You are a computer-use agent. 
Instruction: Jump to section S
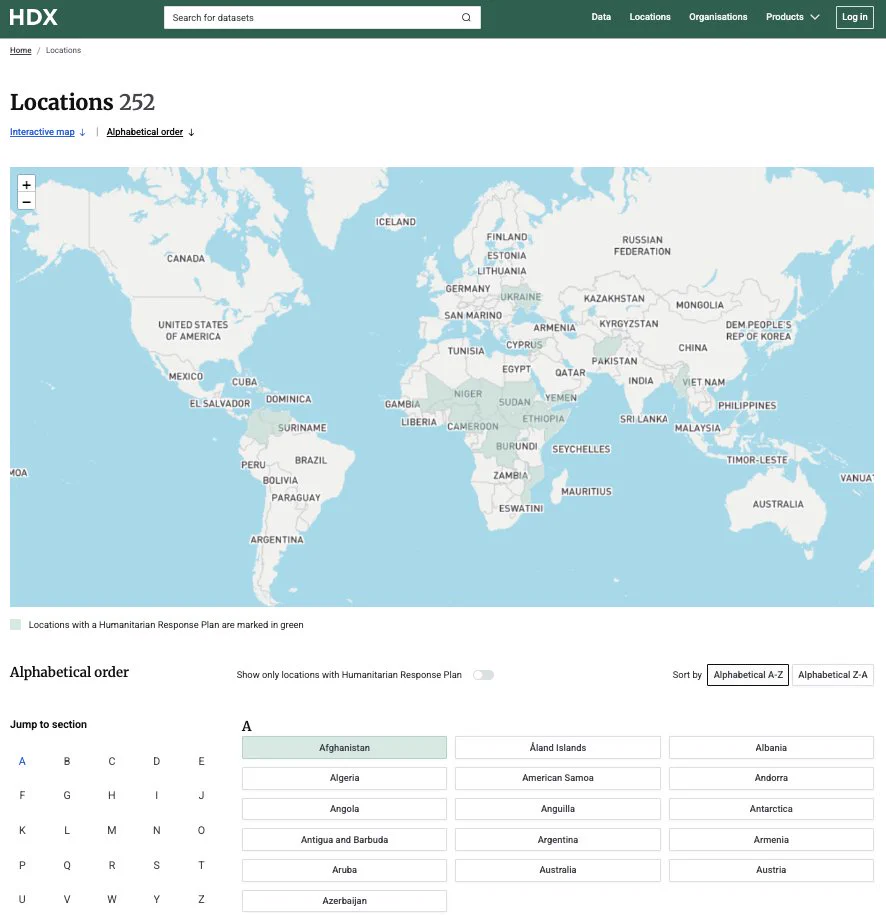(157, 865)
